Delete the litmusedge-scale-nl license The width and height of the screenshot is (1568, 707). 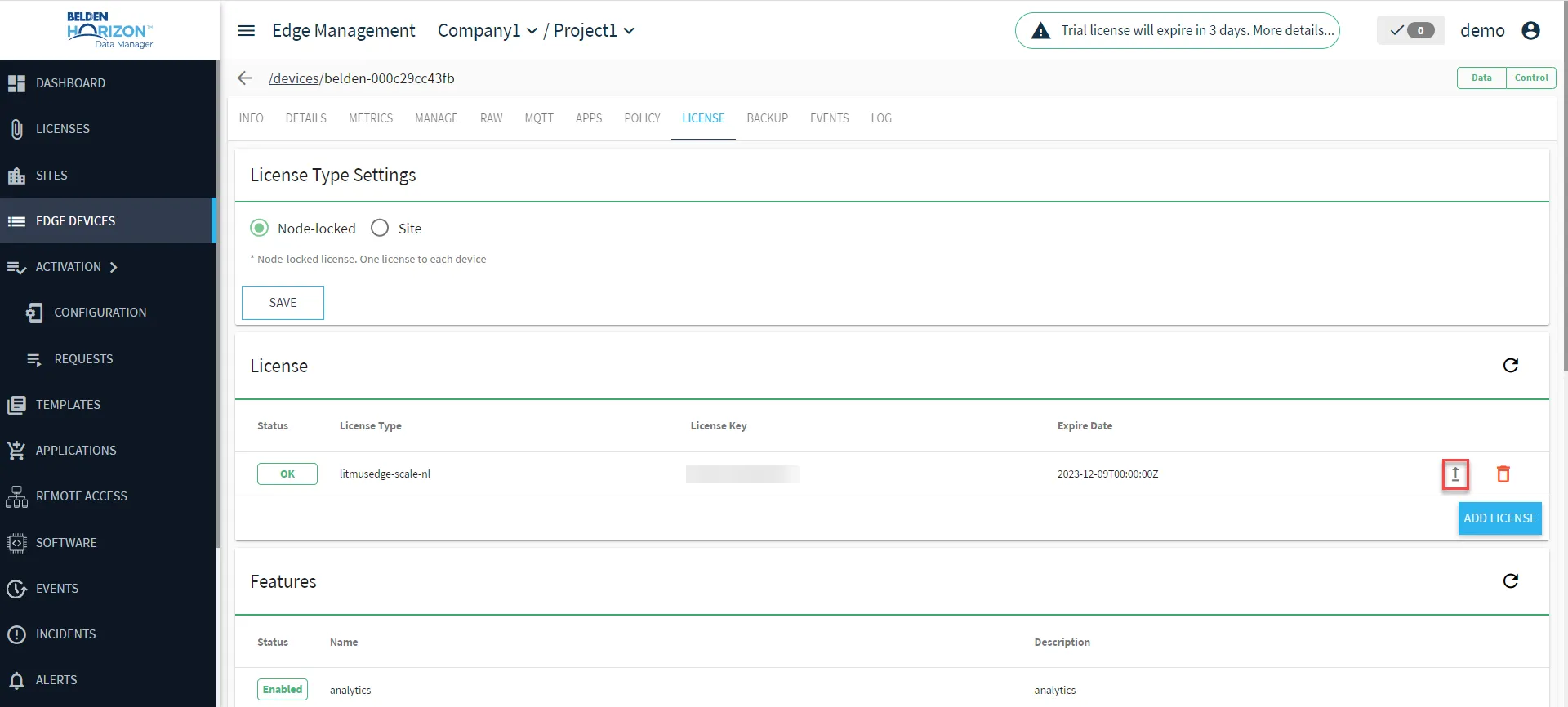[x=1503, y=474]
